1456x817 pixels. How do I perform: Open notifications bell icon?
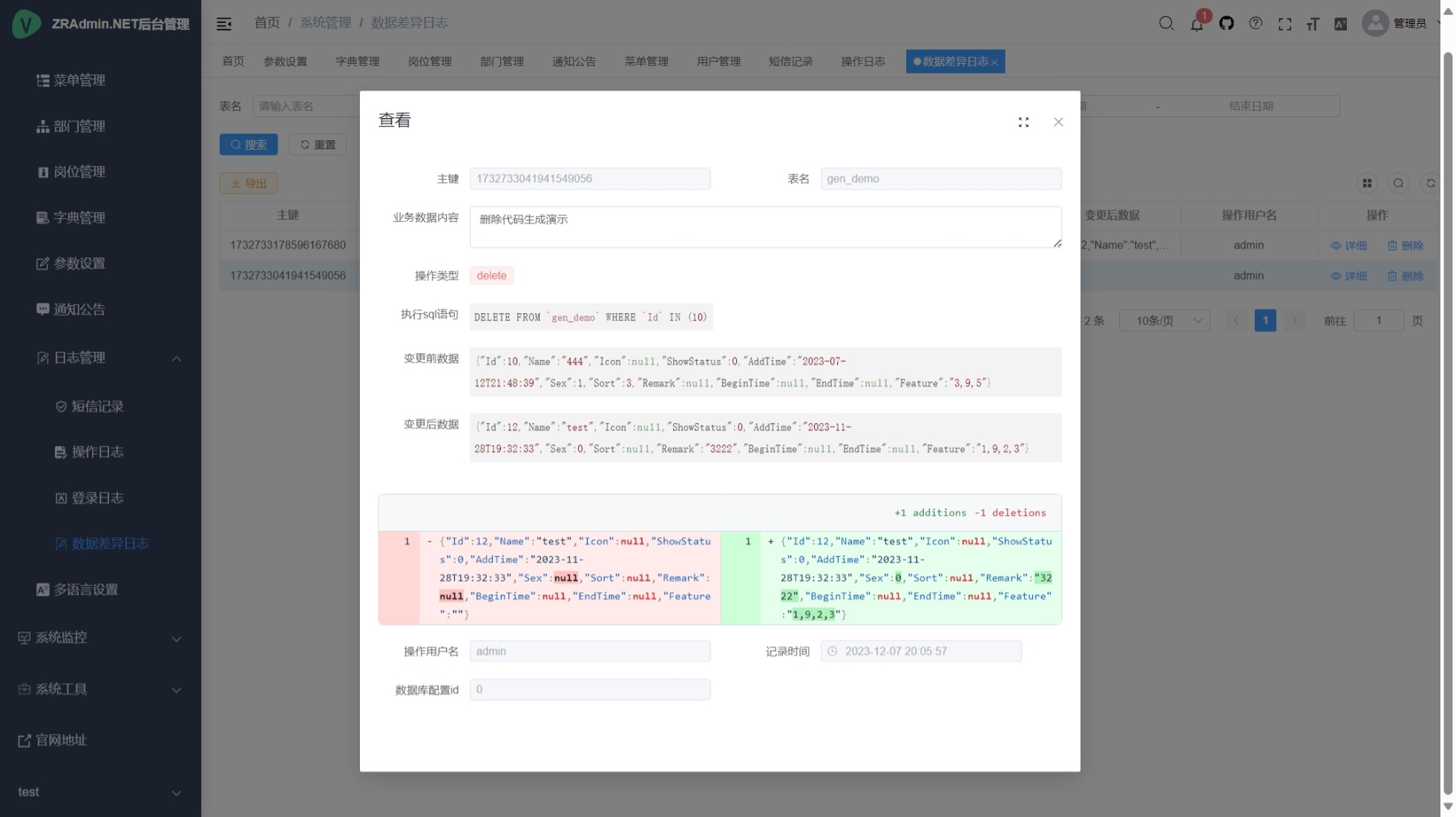coord(1196,24)
